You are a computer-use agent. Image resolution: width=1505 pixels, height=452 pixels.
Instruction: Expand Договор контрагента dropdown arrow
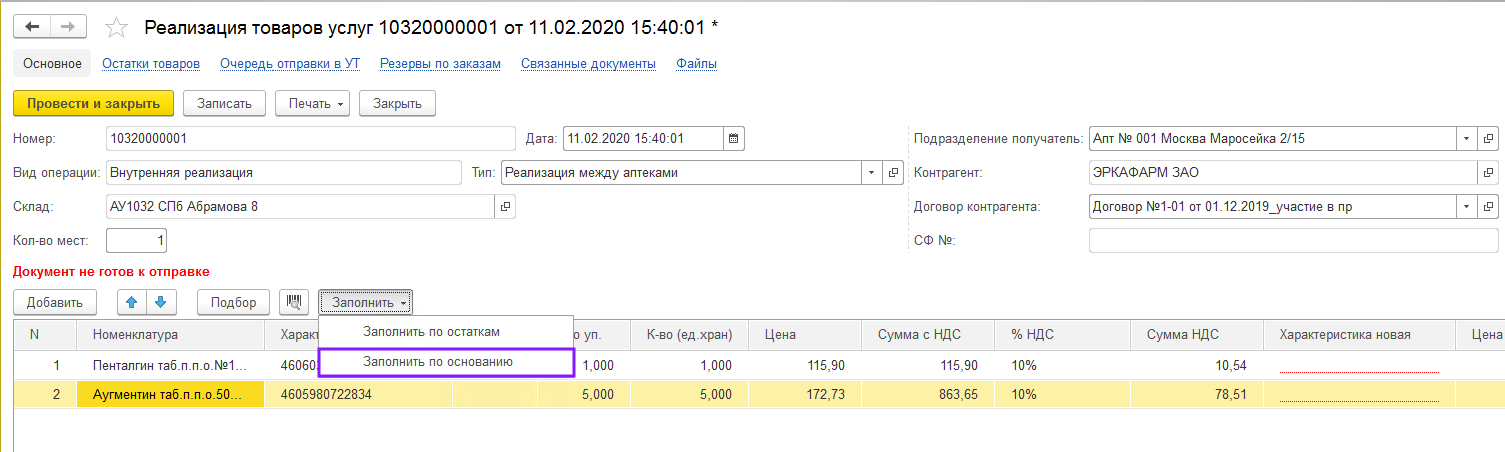click(x=1466, y=207)
